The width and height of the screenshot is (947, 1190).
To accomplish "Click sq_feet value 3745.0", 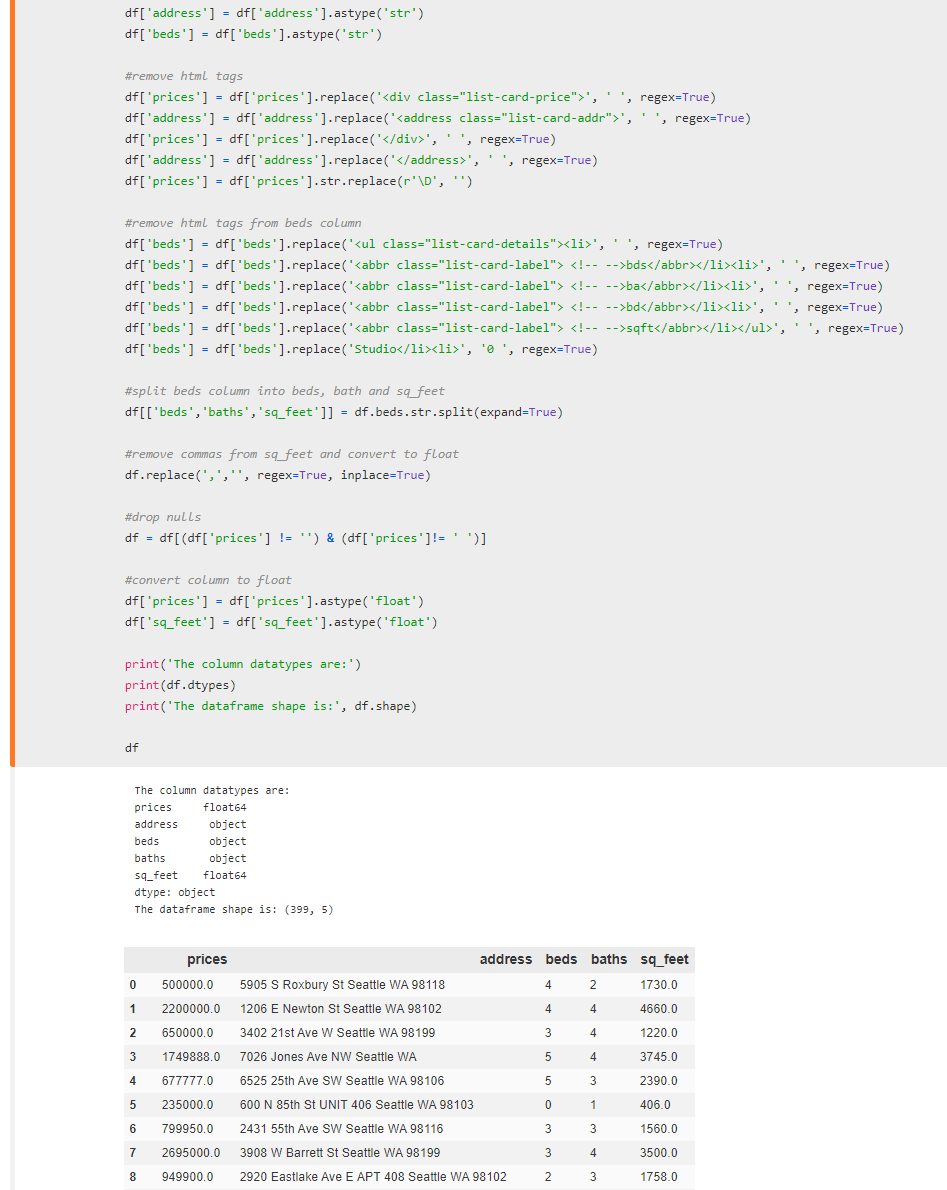I will coord(659,1057).
